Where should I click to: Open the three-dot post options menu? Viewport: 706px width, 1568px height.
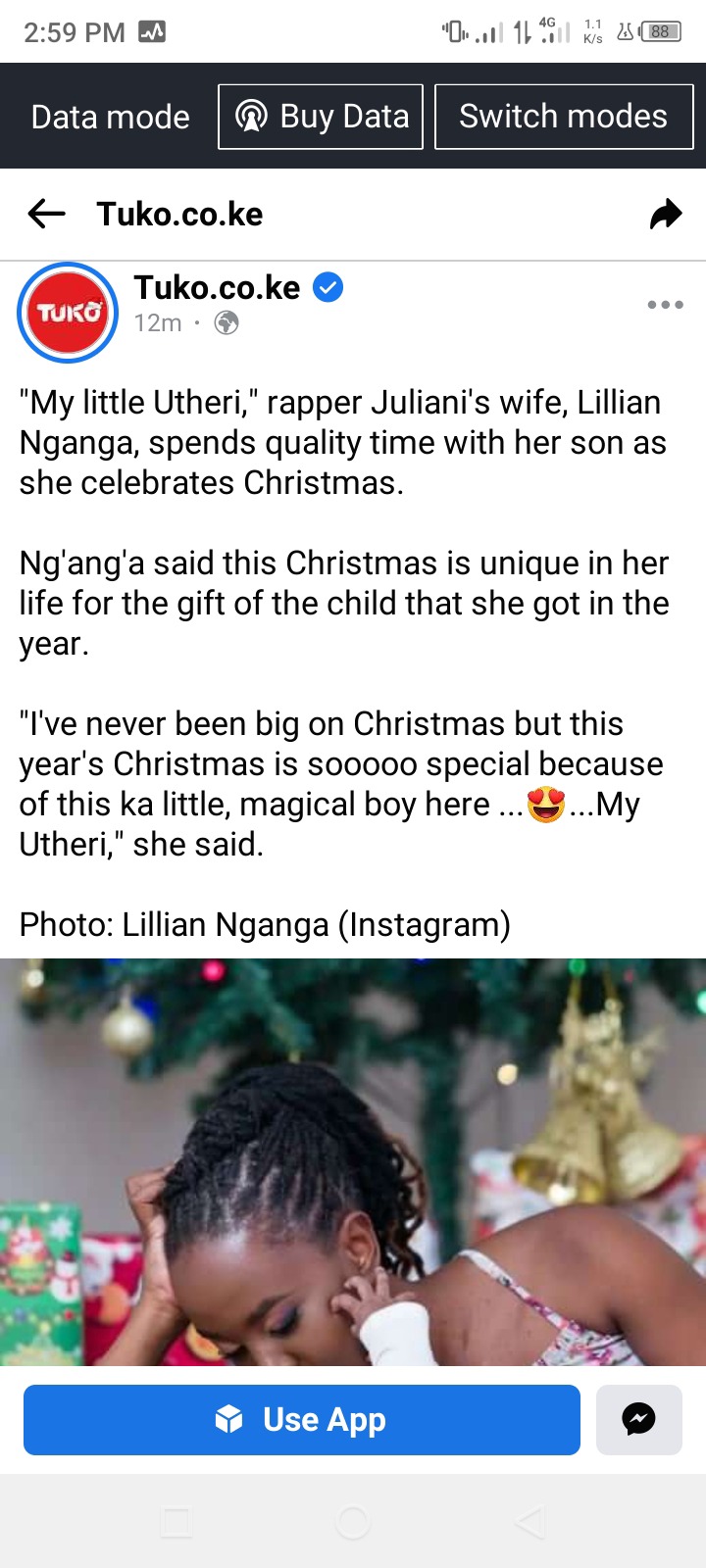pos(665,305)
